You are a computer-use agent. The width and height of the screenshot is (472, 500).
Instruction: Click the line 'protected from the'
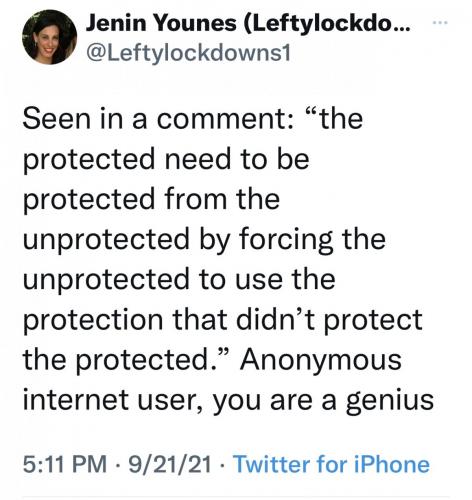click(x=151, y=201)
